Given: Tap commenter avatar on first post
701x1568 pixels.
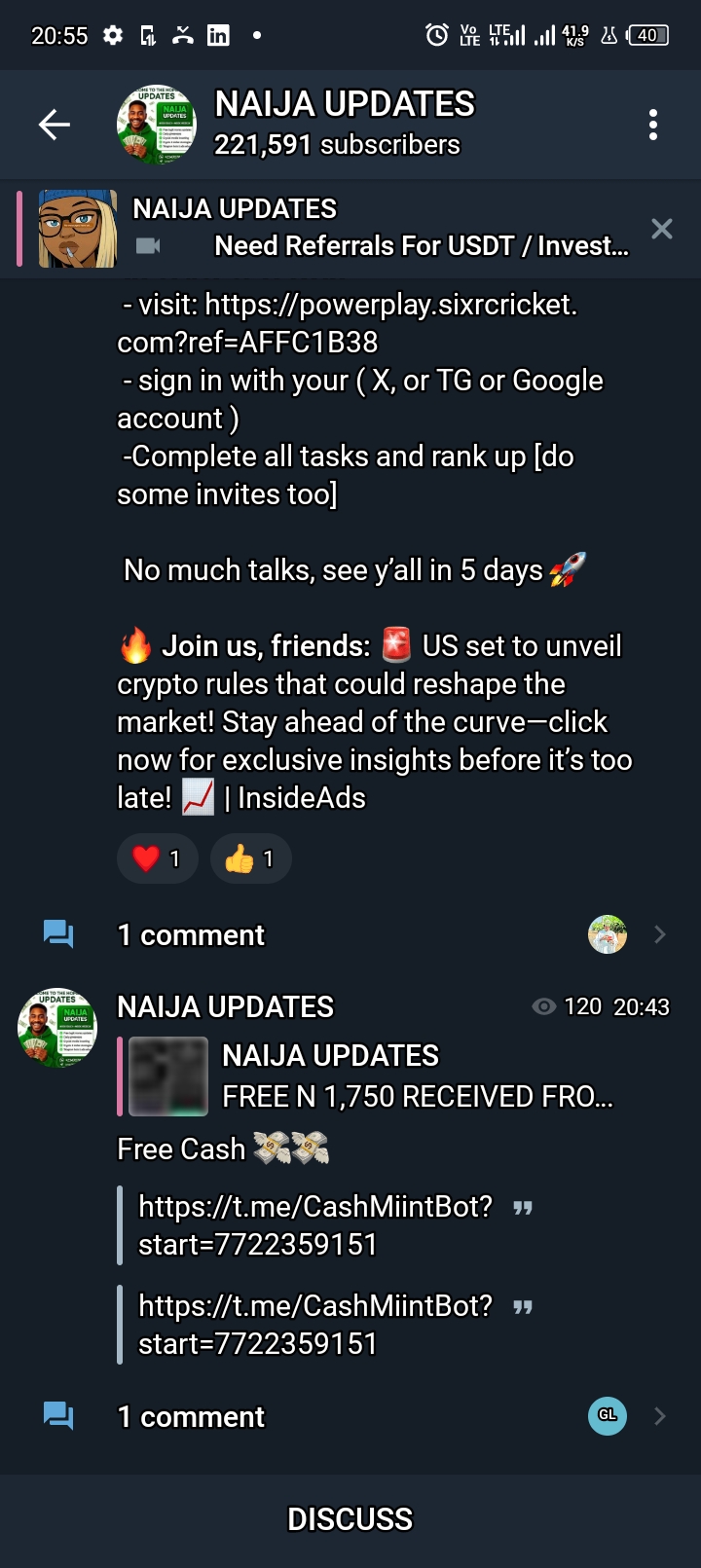Looking at the screenshot, I should [x=608, y=934].
